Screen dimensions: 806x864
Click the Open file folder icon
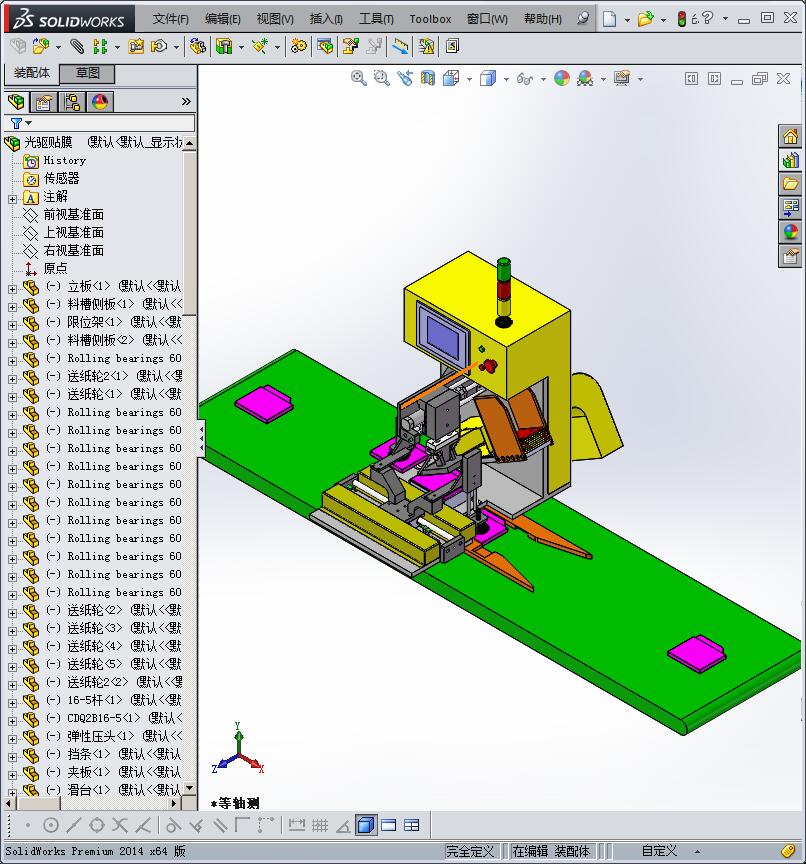645,19
